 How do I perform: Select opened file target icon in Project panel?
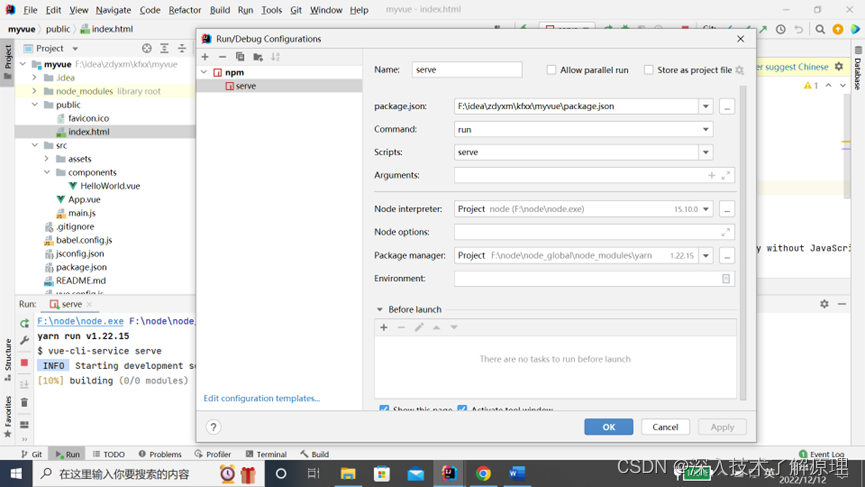pos(147,49)
